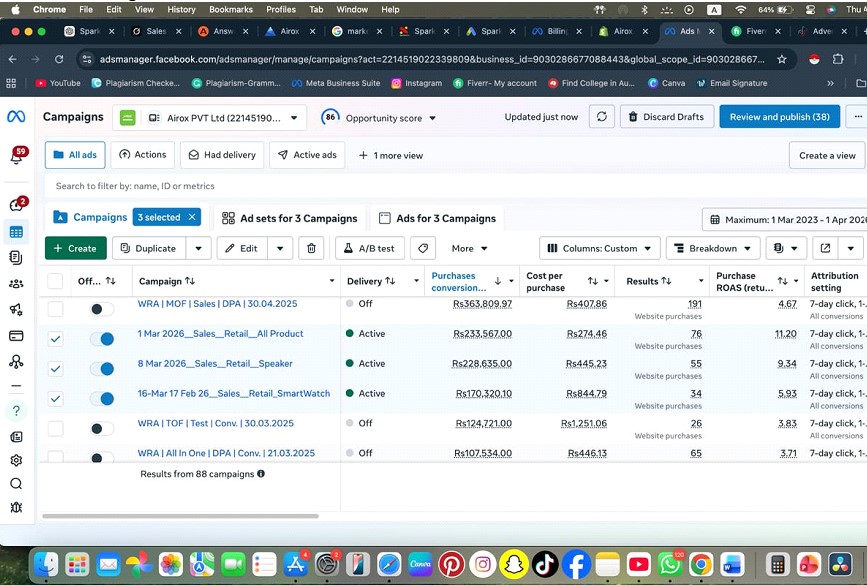The height and width of the screenshot is (585, 867).
Task: Click the A/B test button
Action: 370,248
